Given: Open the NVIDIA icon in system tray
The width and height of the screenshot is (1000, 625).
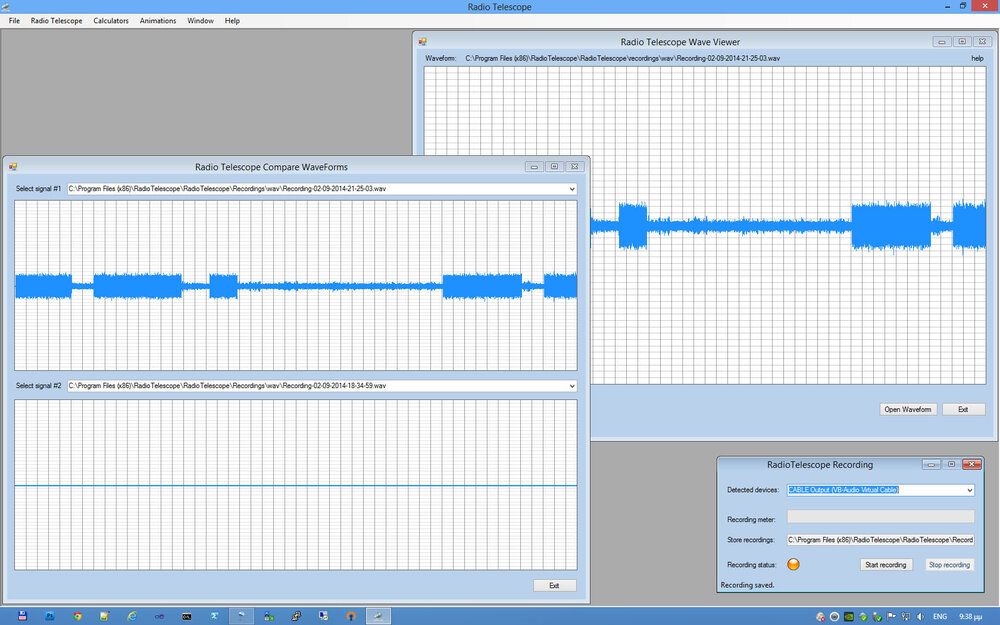Looking at the screenshot, I should [x=849, y=616].
